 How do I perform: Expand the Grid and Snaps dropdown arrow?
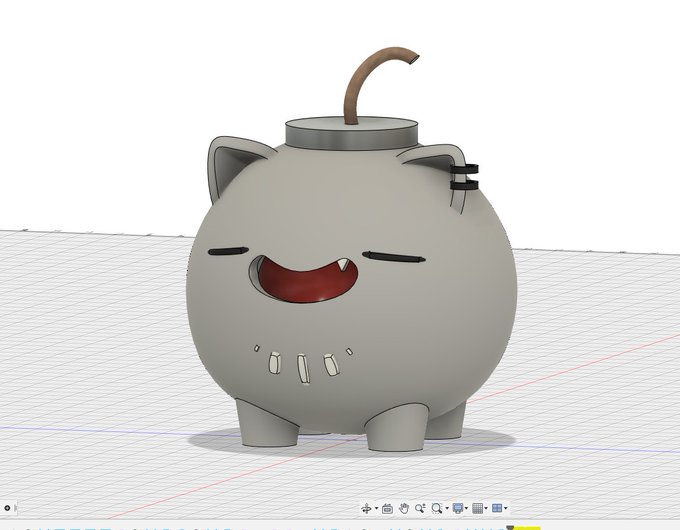pyautogui.click(x=486, y=508)
